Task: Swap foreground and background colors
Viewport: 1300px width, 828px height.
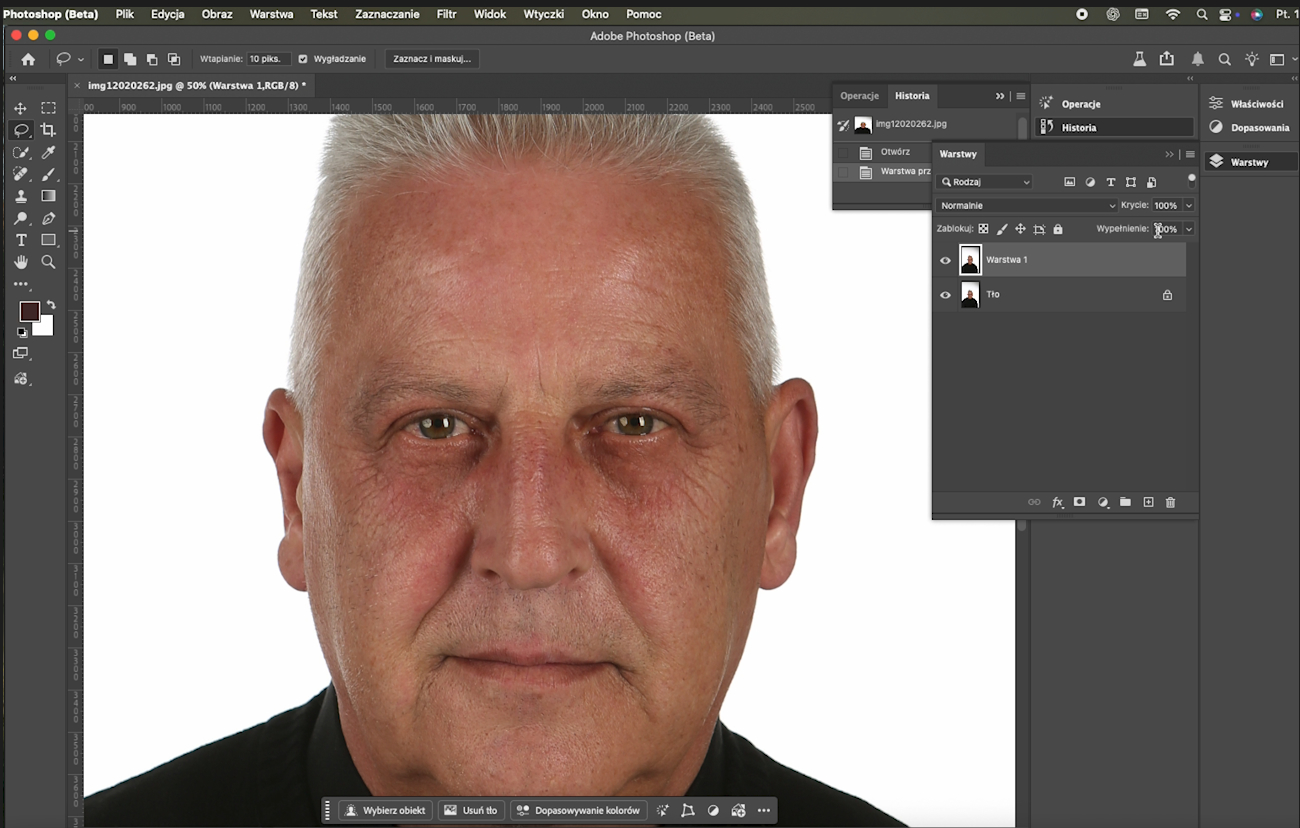Action: click(x=51, y=305)
